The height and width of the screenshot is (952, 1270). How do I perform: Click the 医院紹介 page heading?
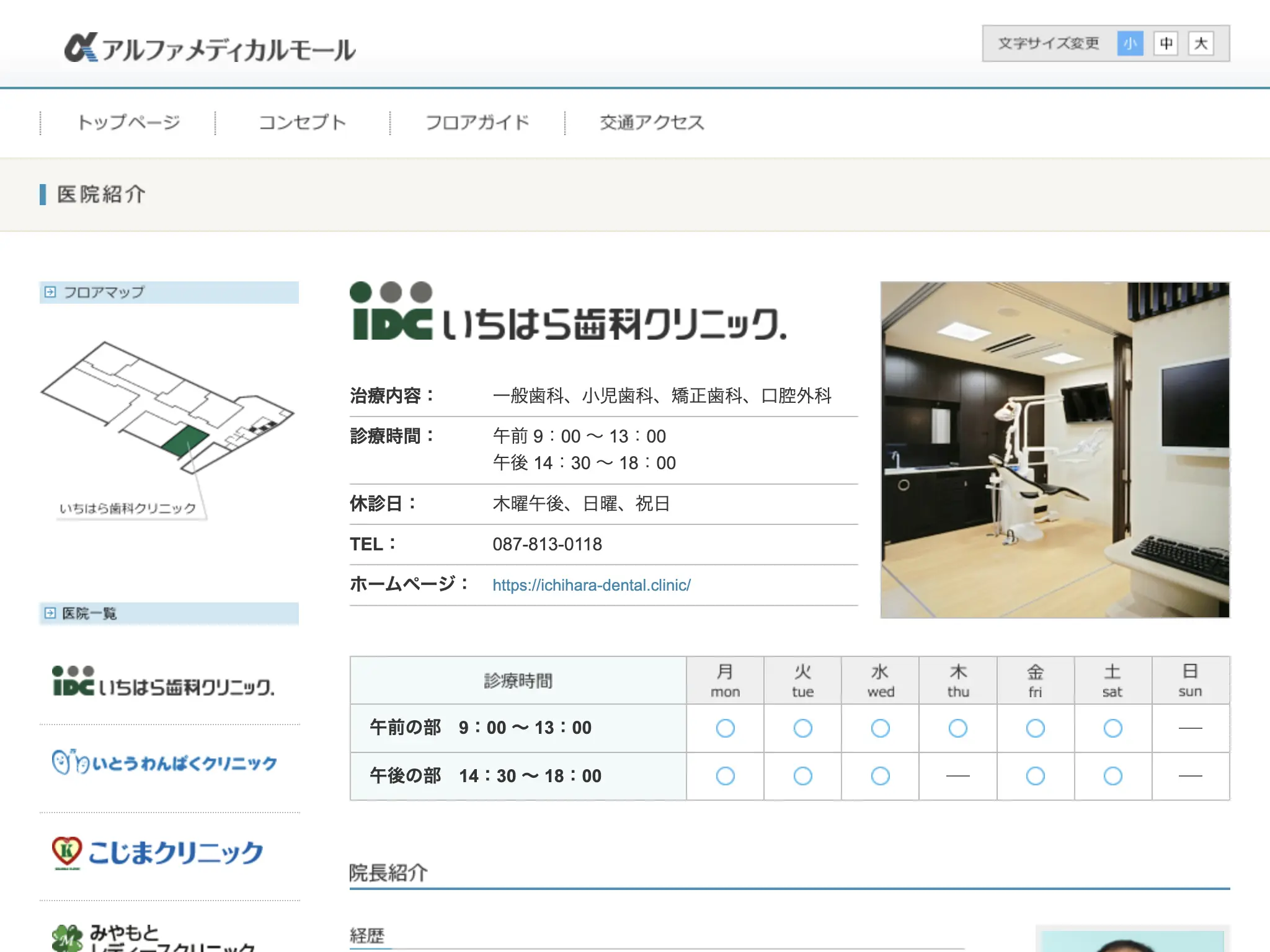click(x=102, y=194)
